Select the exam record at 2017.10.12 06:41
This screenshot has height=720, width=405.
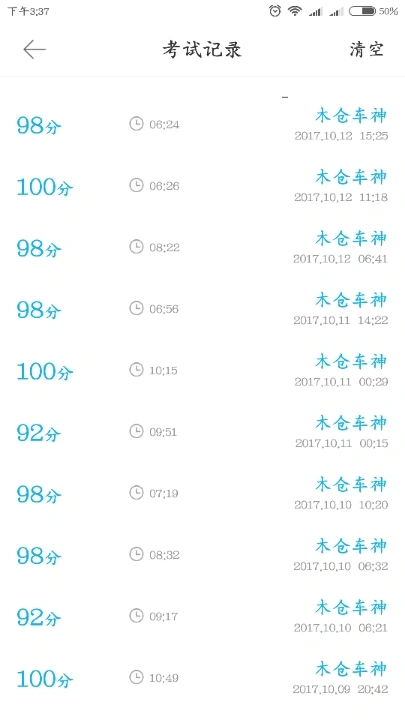[202, 247]
